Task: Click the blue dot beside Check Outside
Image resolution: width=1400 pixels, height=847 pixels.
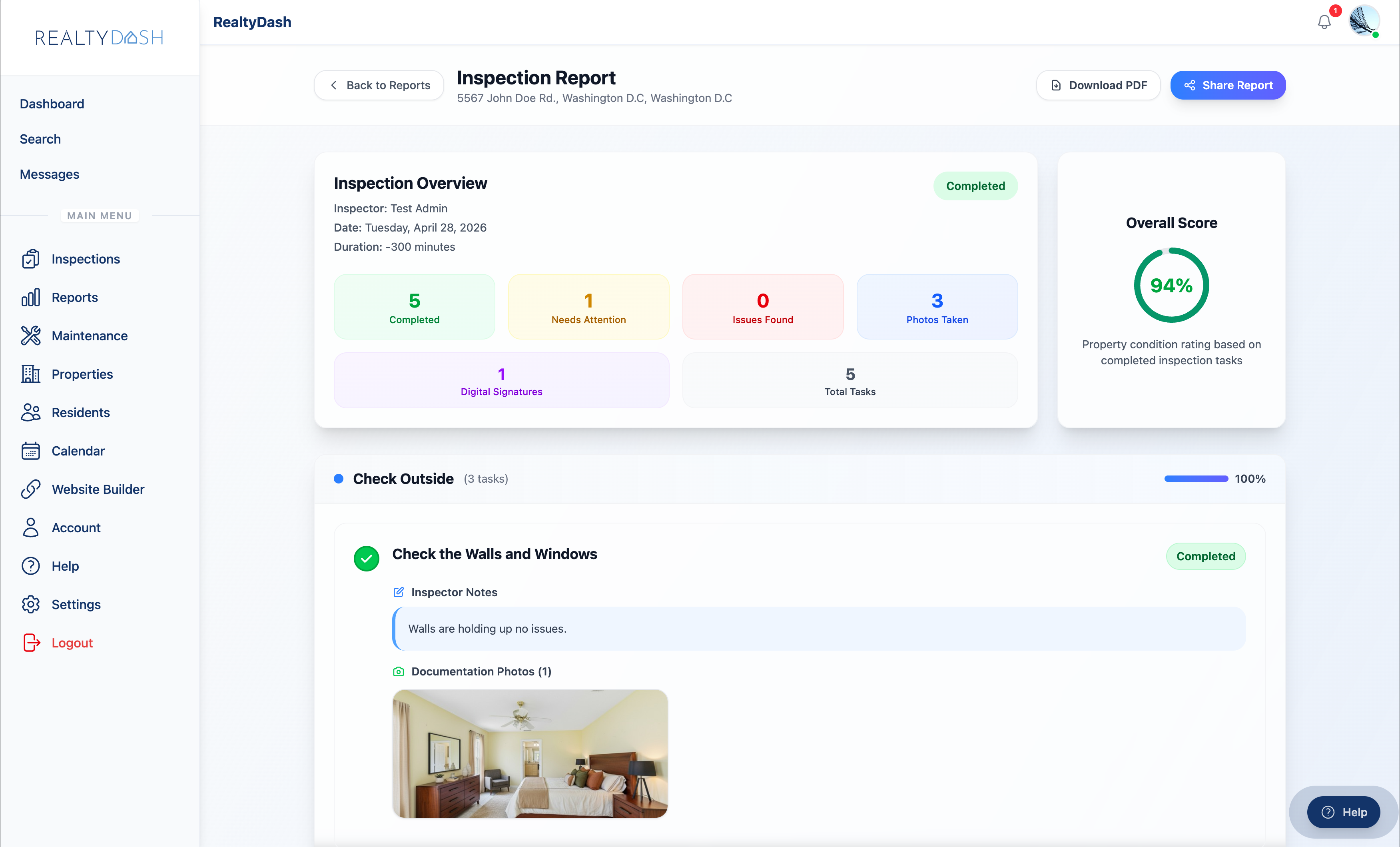Action: pyautogui.click(x=339, y=479)
